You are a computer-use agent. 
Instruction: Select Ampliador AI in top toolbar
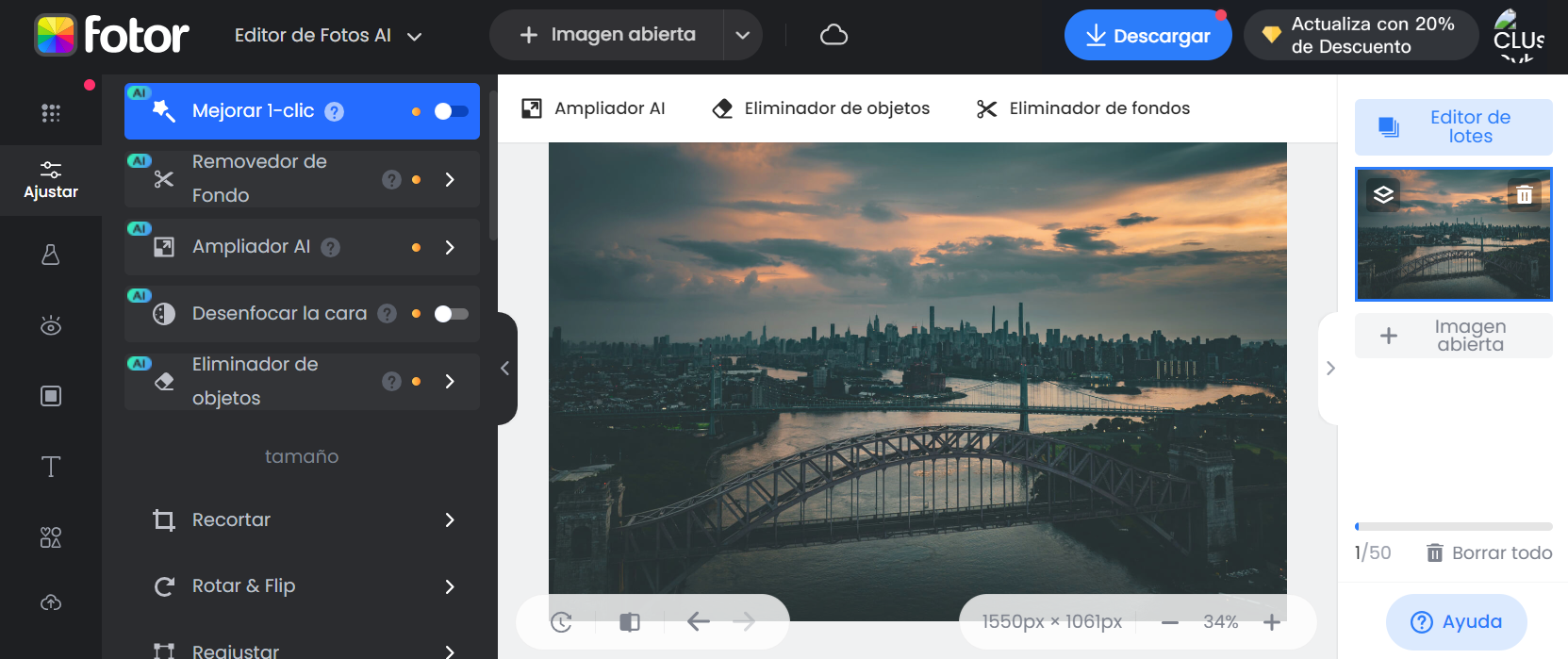593,108
